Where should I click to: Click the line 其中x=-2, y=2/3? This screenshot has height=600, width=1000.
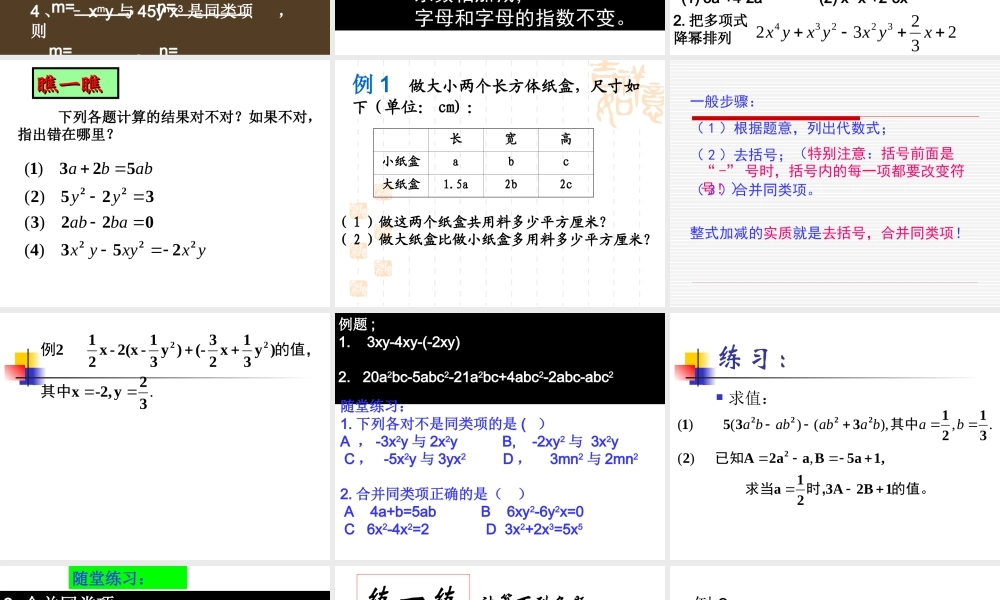coord(97,392)
